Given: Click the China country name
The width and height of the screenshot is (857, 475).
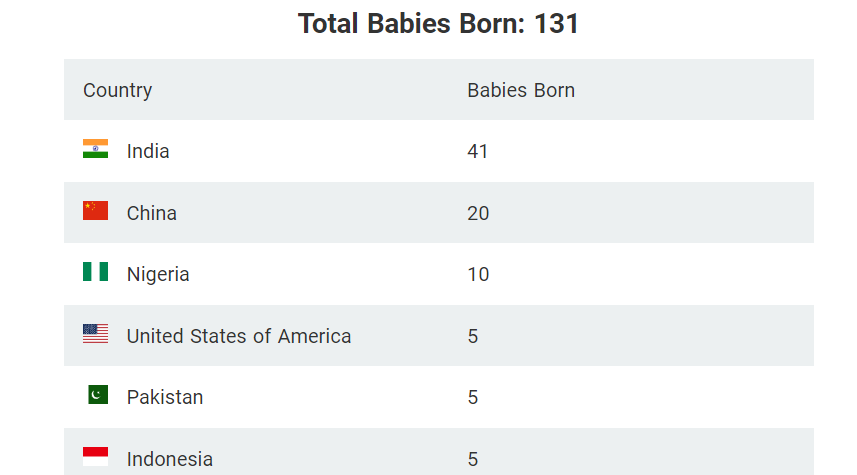Looking at the screenshot, I should pos(151,213).
